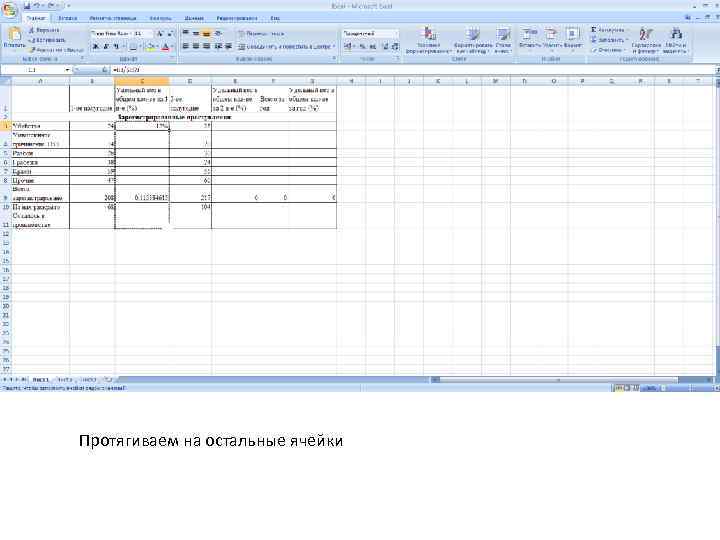
Task: Open Format as Table (Форматировать как таблицу)
Action: 472,40
